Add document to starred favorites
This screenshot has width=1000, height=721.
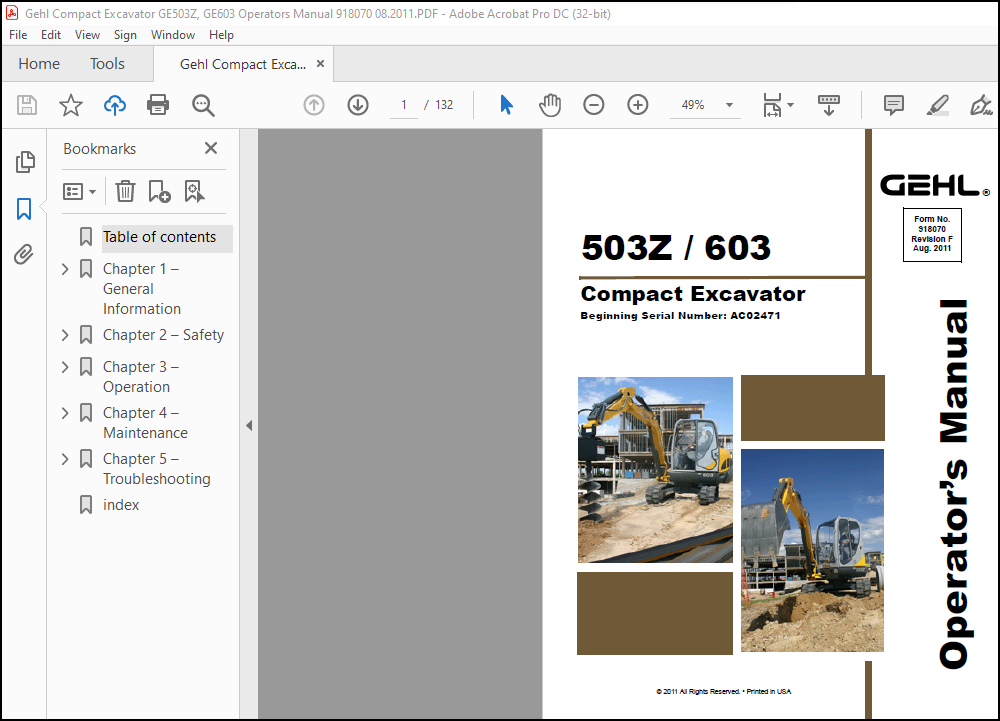coord(71,105)
